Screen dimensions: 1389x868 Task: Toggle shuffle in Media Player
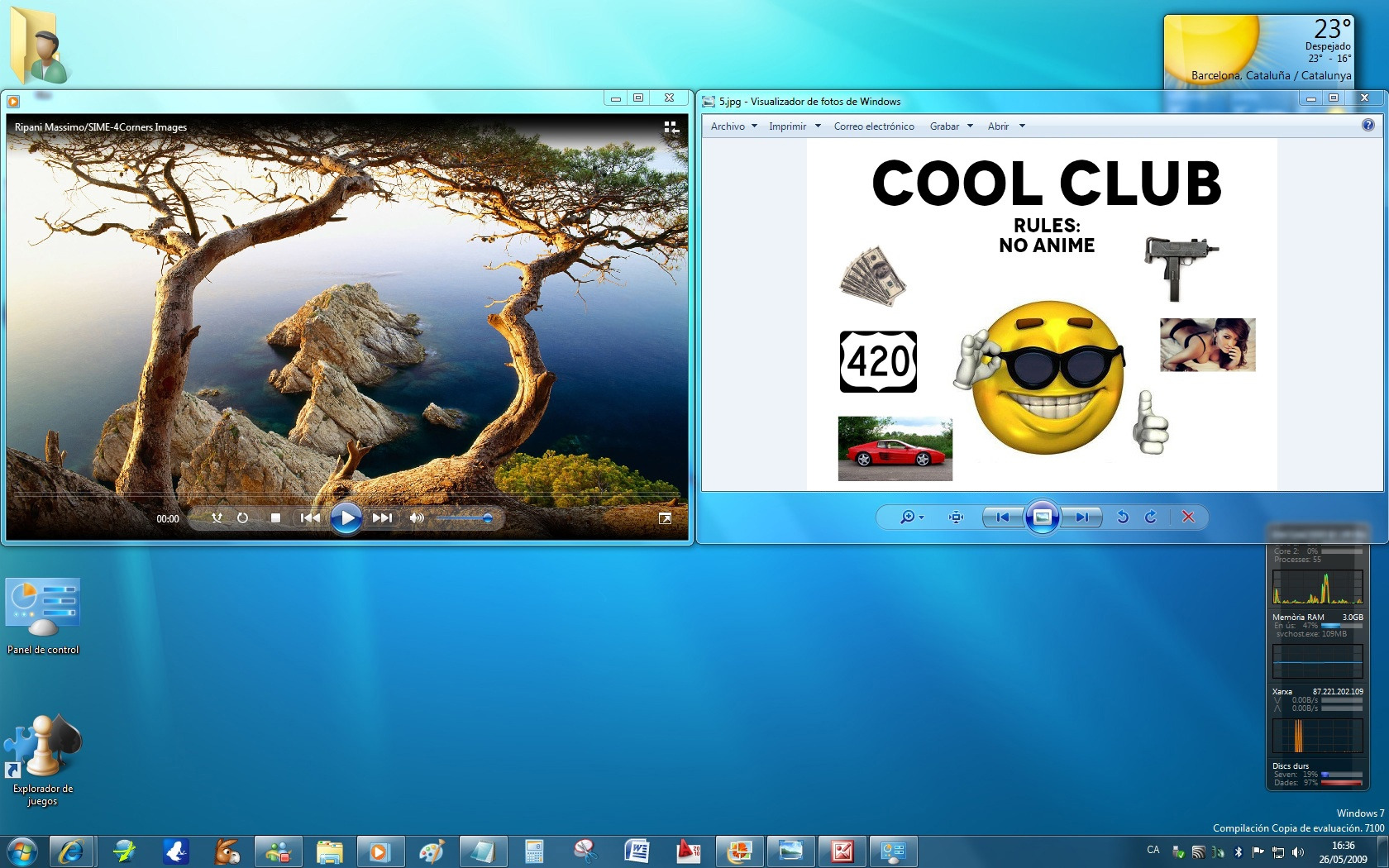click(x=217, y=518)
